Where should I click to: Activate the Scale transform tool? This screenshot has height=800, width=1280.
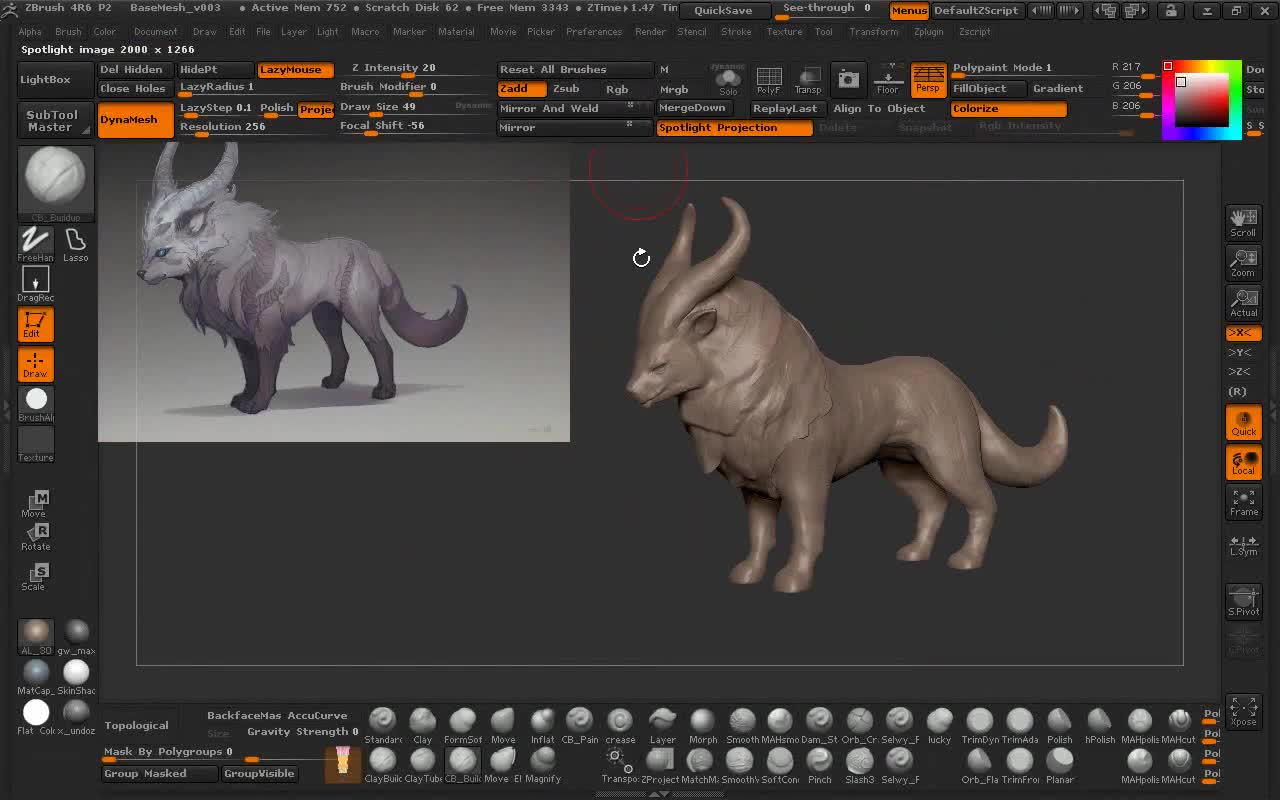(36, 576)
